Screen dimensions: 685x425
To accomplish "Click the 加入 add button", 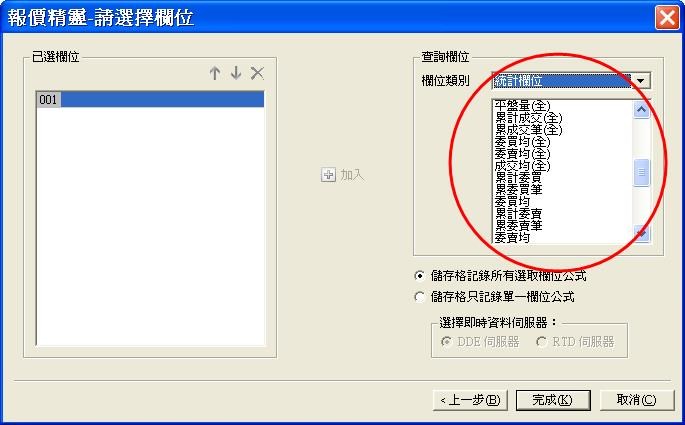I will (343, 175).
